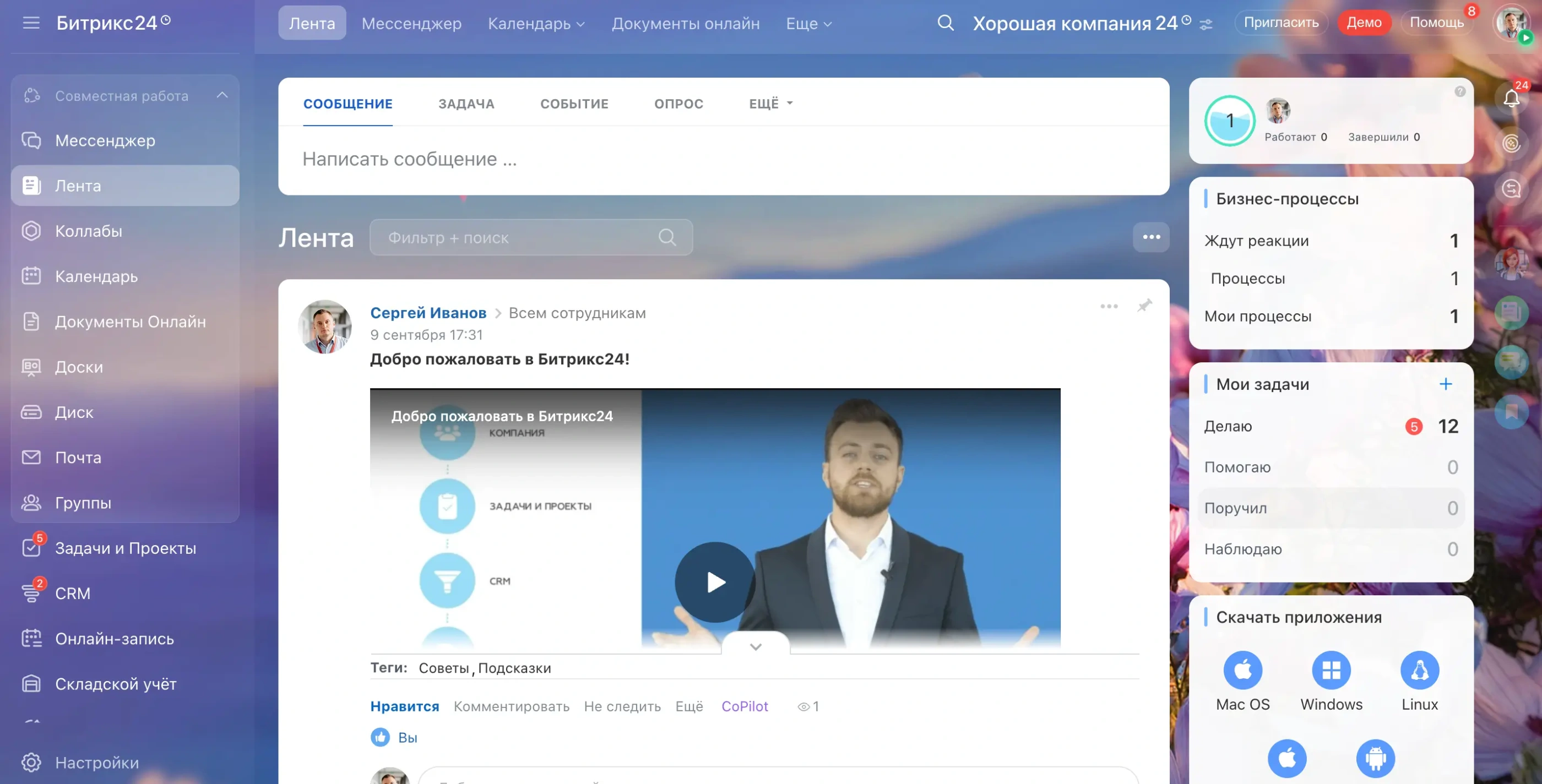Open the hamburger menu icon
The image size is (1542, 784).
[x=30, y=23]
